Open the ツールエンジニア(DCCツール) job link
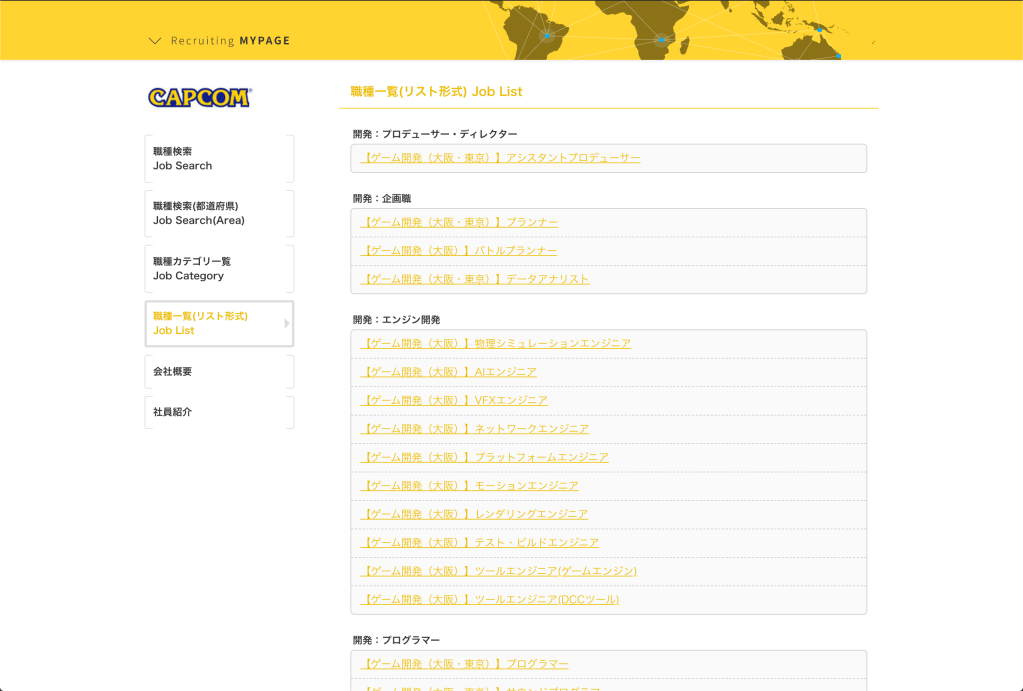The width and height of the screenshot is (1023, 691). point(490,599)
